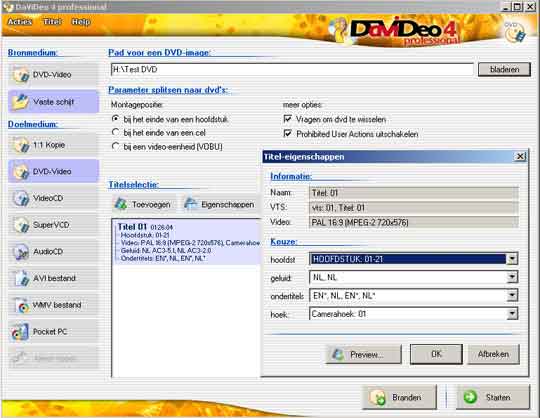Open the Acties menu

pos(20,22)
